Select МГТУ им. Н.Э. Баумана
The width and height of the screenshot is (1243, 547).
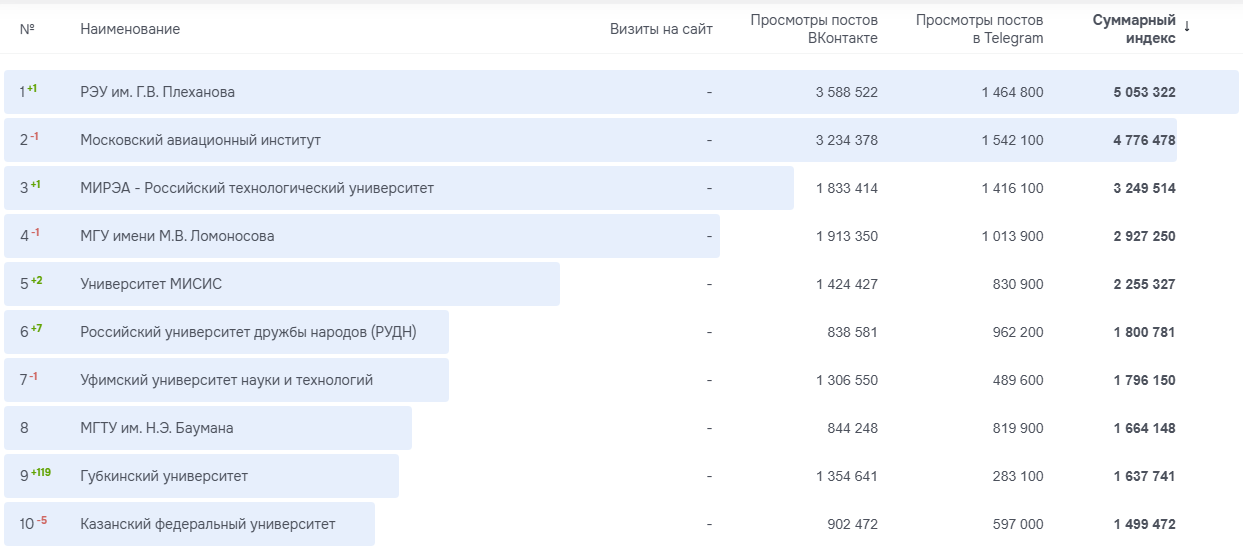156,428
